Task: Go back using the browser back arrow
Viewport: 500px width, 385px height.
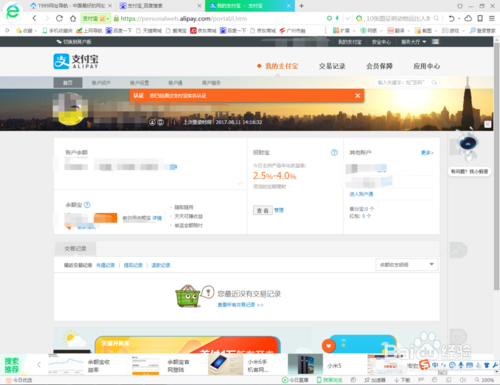Action: (34, 18)
